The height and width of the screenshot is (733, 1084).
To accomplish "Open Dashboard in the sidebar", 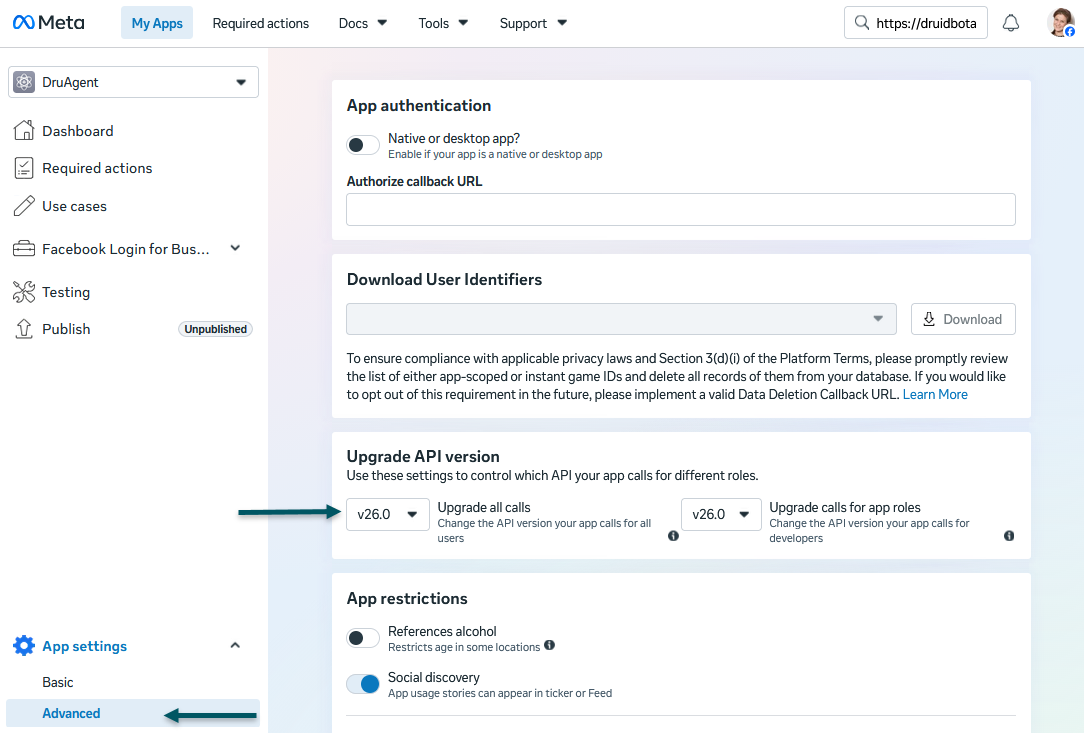I will pos(77,131).
